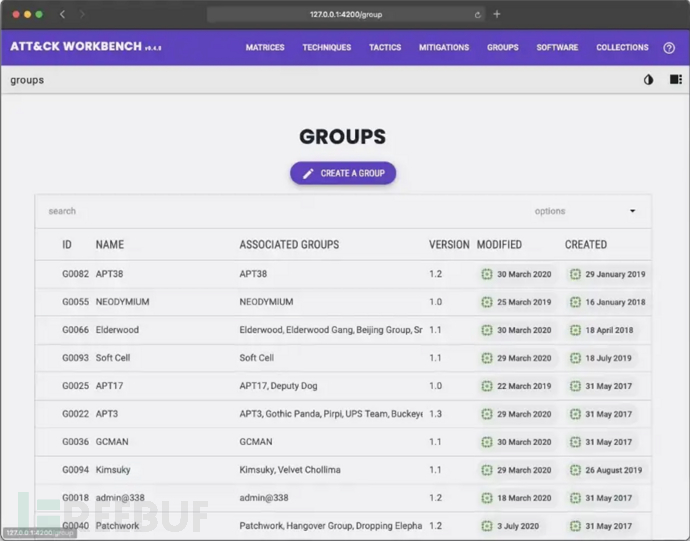This screenshot has width=690, height=541.
Task: Sort by the MODIFIED column header
Action: [x=499, y=244]
